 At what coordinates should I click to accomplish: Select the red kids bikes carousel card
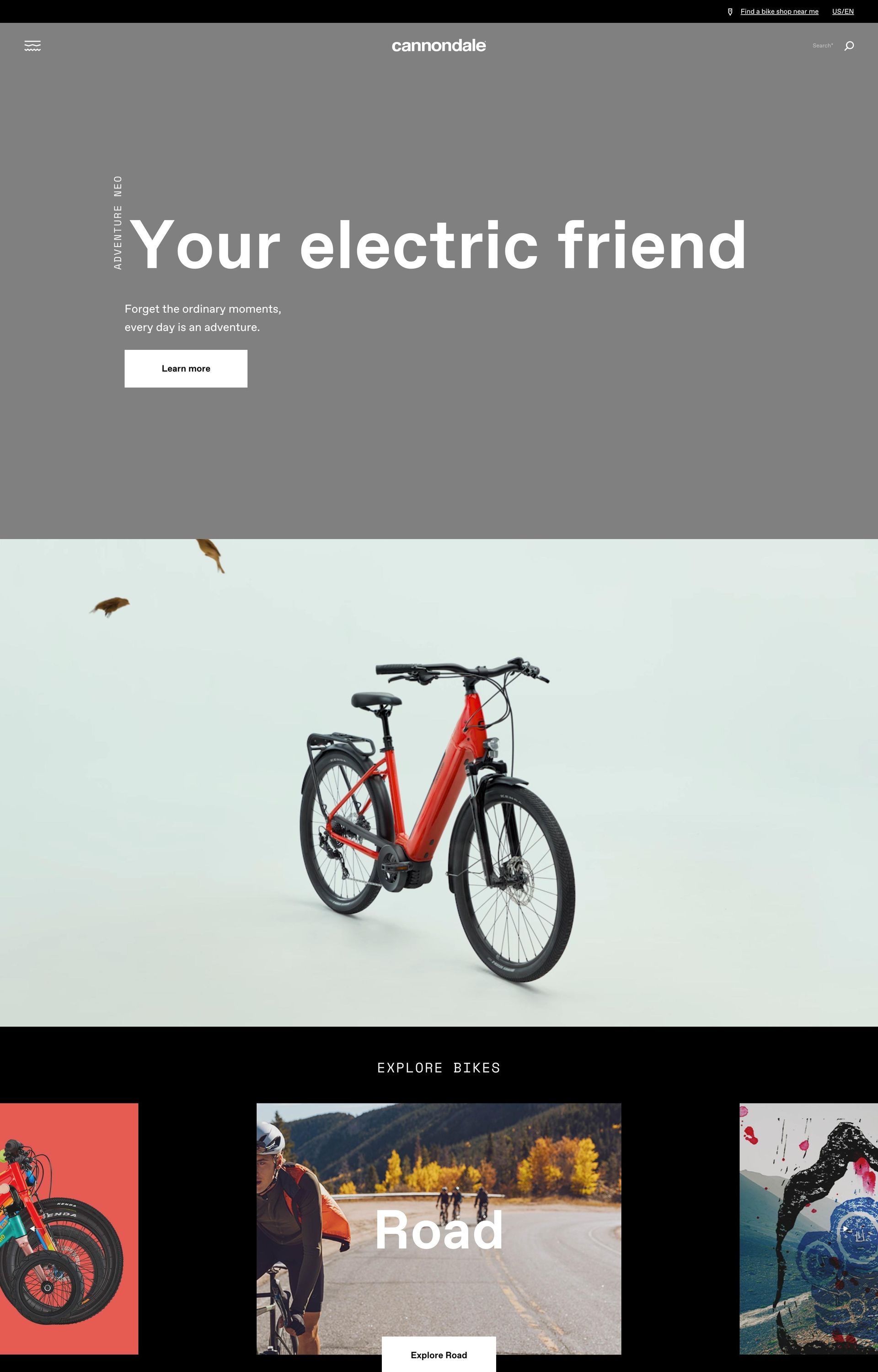(x=69, y=1229)
